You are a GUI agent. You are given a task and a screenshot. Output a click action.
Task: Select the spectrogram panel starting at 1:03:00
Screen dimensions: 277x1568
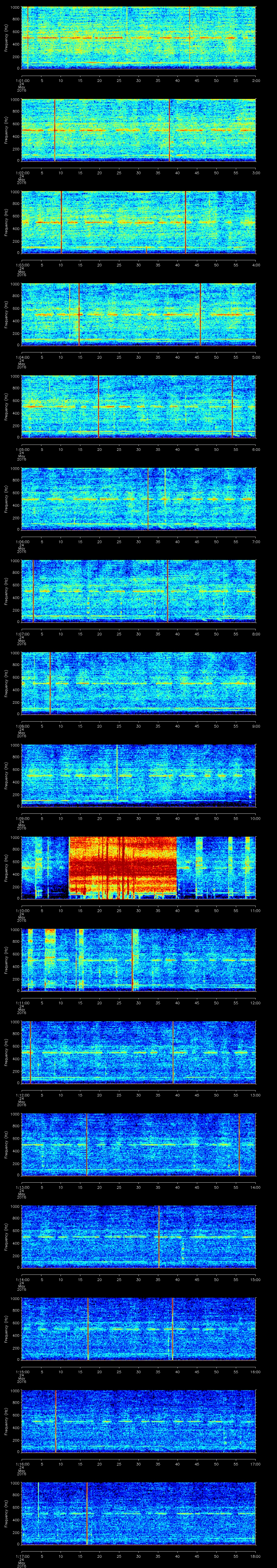point(139,223)
